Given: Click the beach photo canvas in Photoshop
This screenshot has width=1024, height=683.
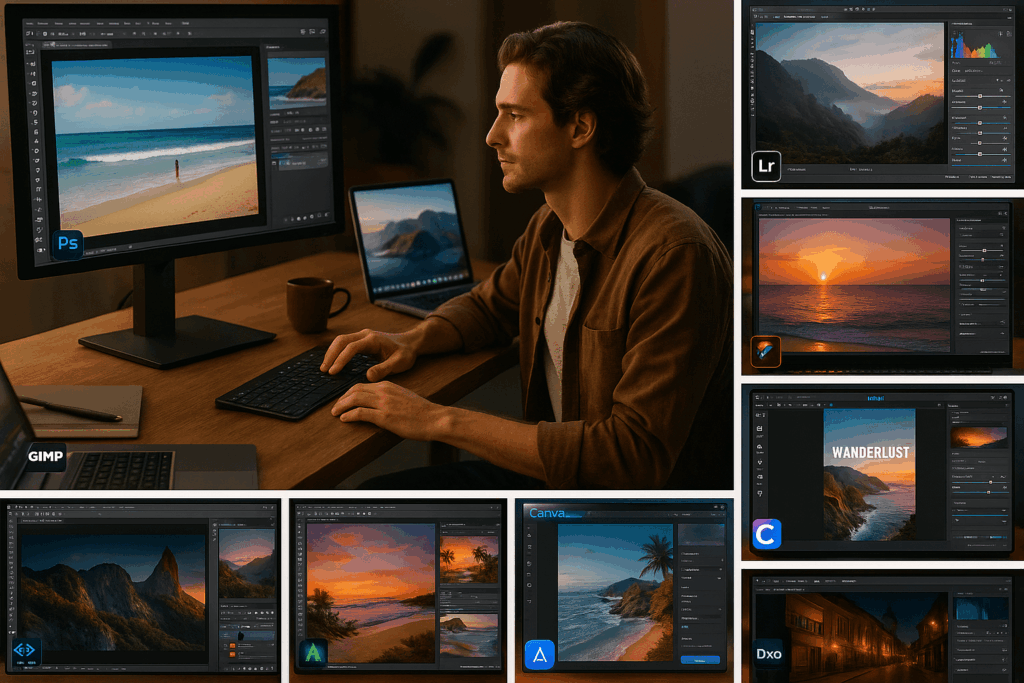Looking at the screenshot, I should [x=155, y=144].
